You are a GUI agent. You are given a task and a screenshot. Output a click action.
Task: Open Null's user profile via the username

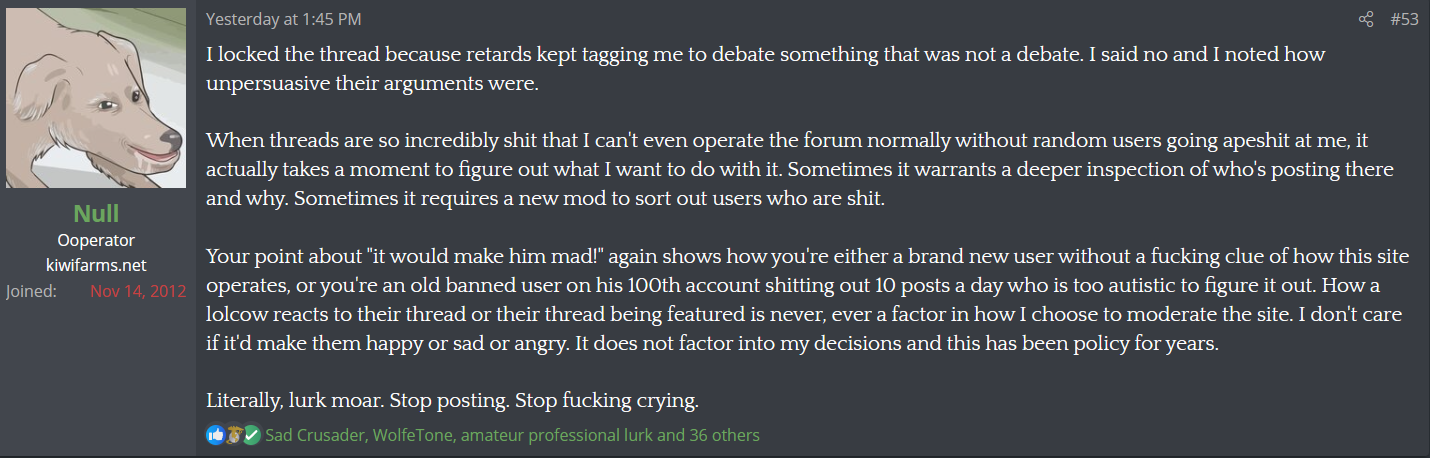(96, 214)
